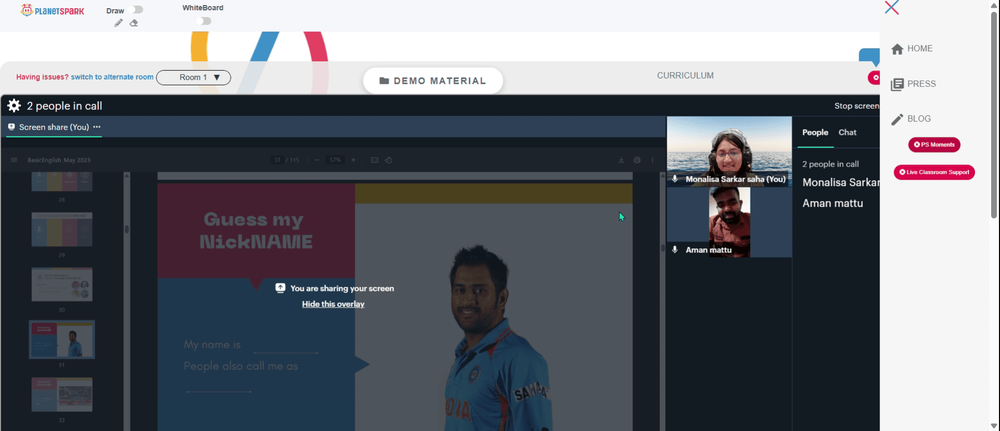Select page 31 thumbnail
Image resolution: width=1000 pixels, height=431 pixels.
62,339
